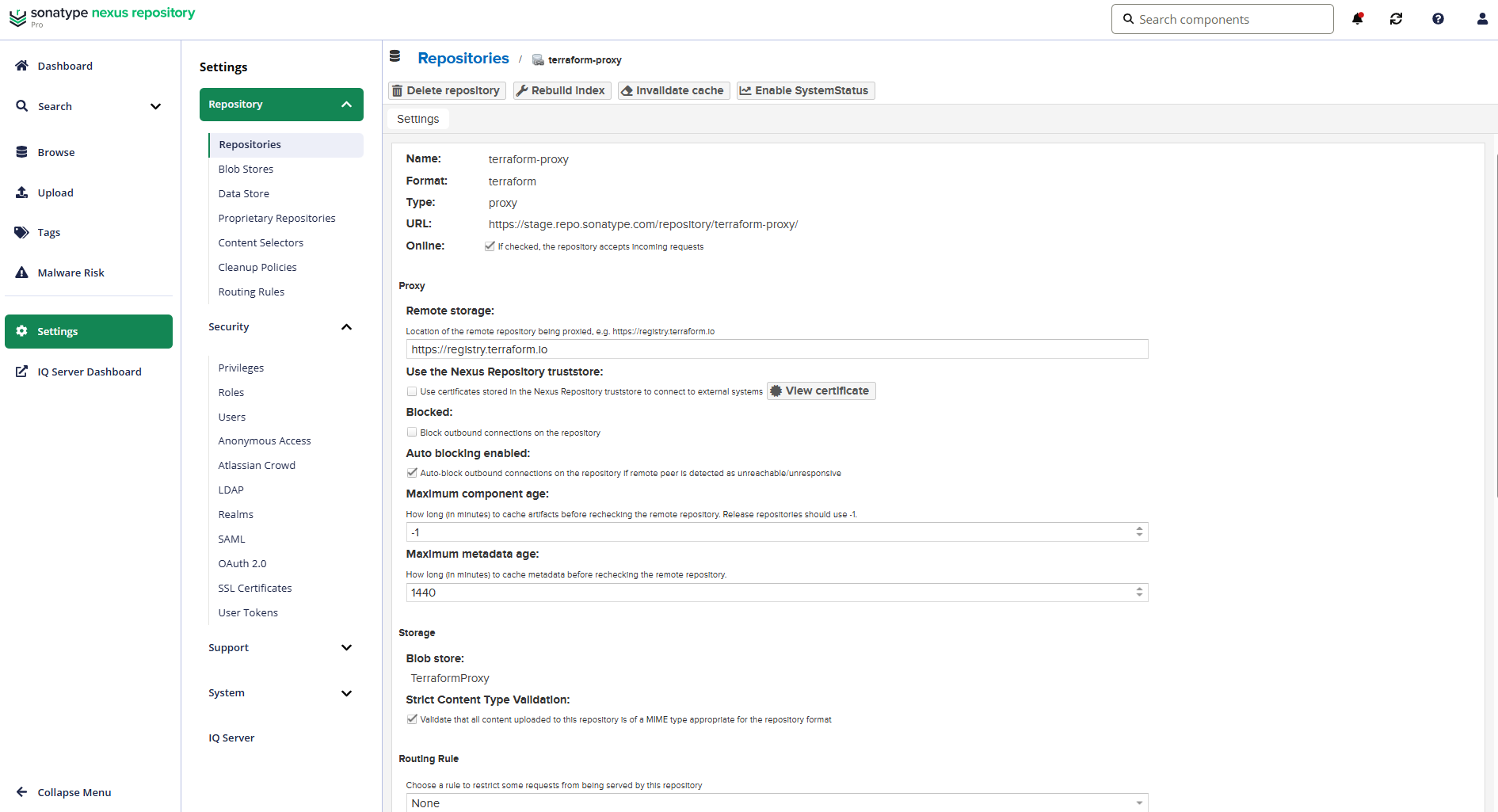
Task: Collapse the Security section chevron
Action: tap(346, 327)
